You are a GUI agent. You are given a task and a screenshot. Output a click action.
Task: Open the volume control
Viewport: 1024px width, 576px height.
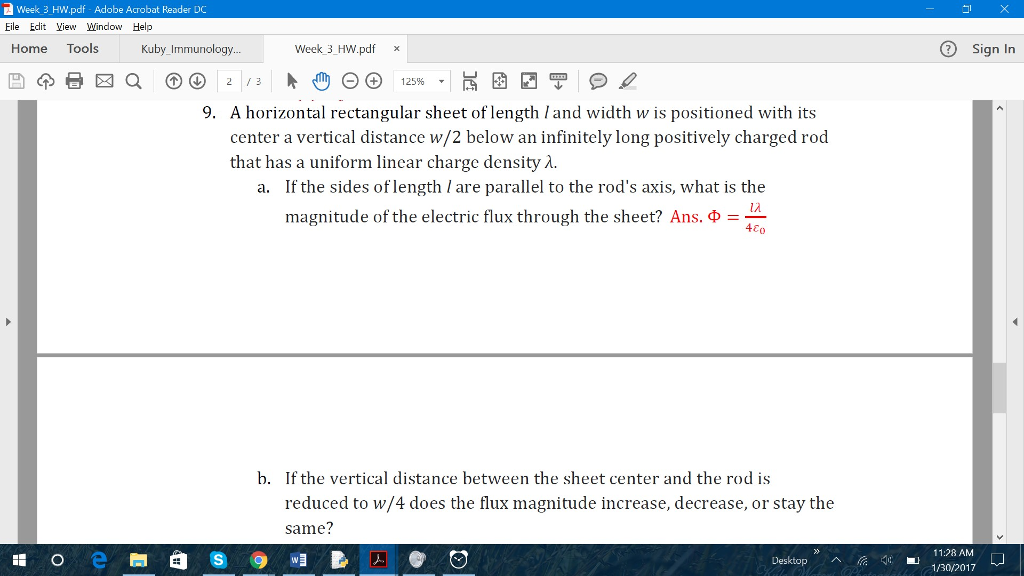[x=886, y=560]
